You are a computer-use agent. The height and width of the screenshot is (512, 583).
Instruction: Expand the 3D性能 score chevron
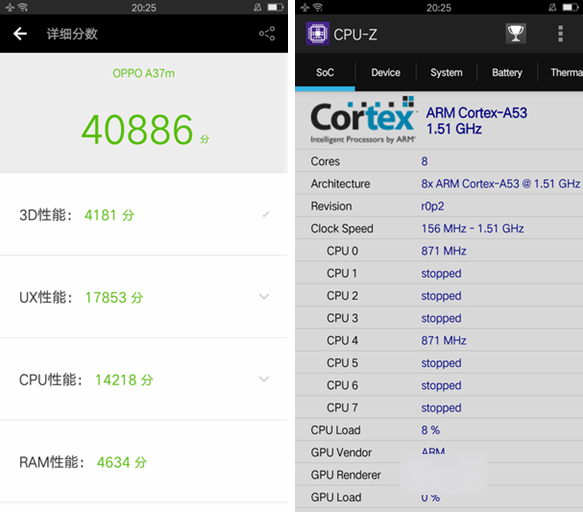pos(265,214)
